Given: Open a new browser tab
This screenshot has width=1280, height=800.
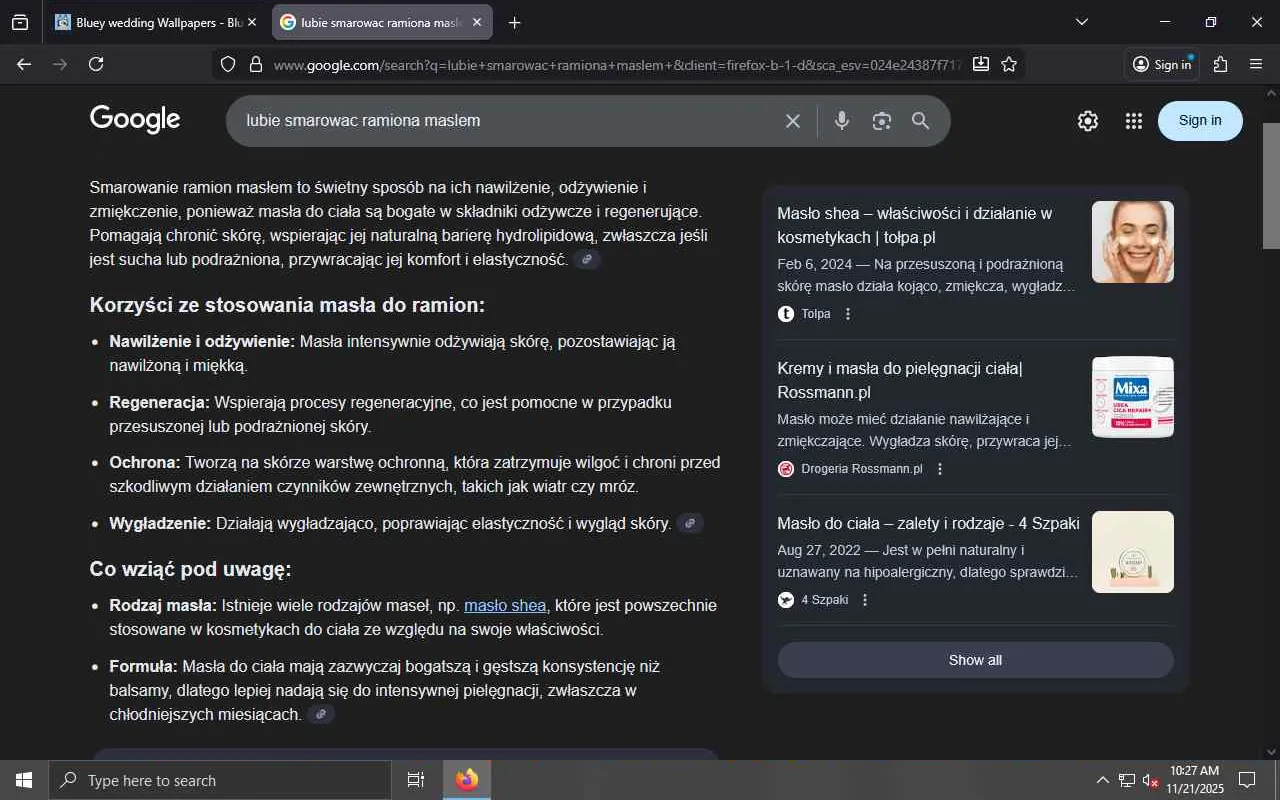Looking at the screenshot, I should click(x=514, y=22).
